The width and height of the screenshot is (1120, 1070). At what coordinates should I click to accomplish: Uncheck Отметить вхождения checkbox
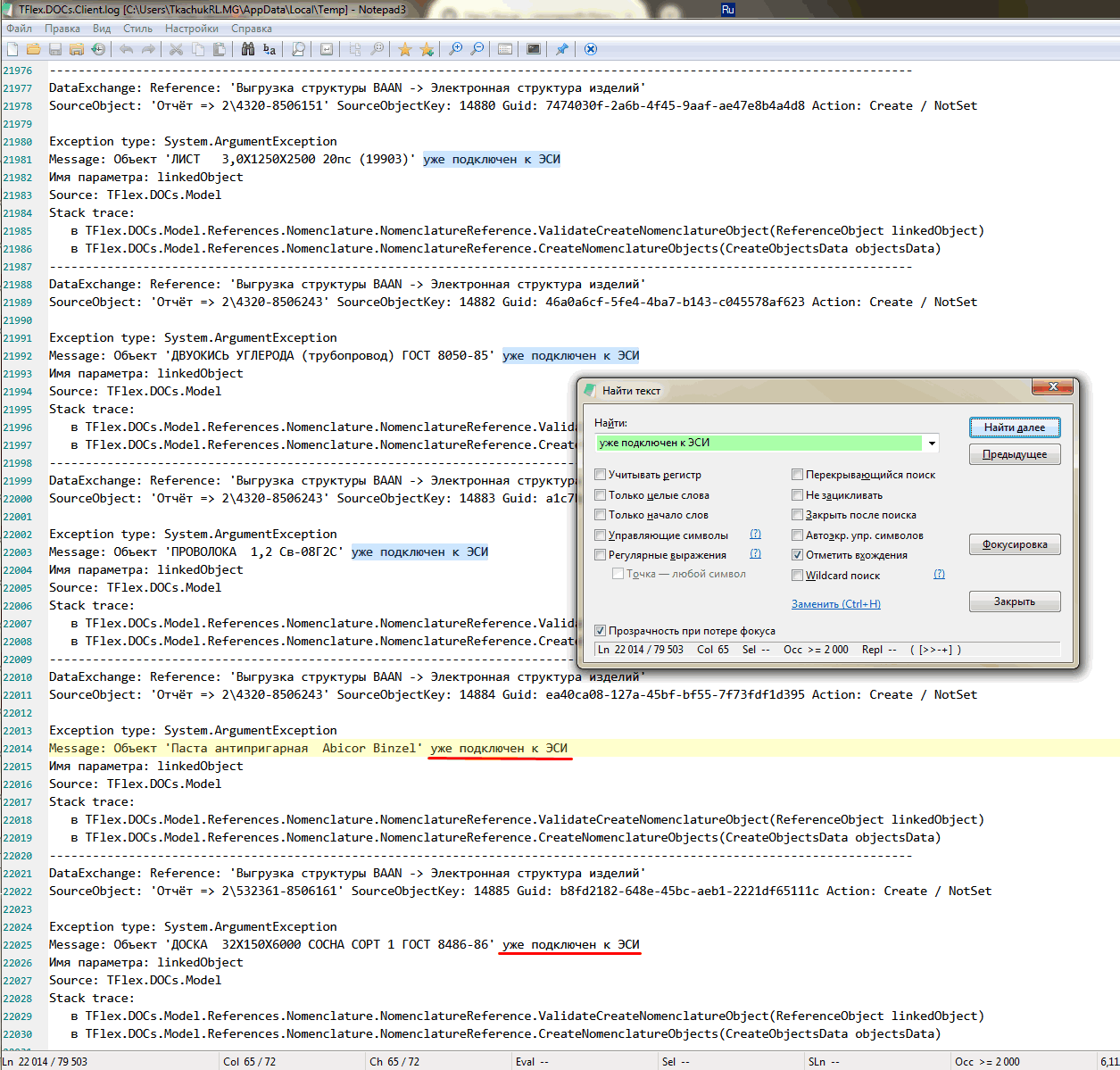798,554
